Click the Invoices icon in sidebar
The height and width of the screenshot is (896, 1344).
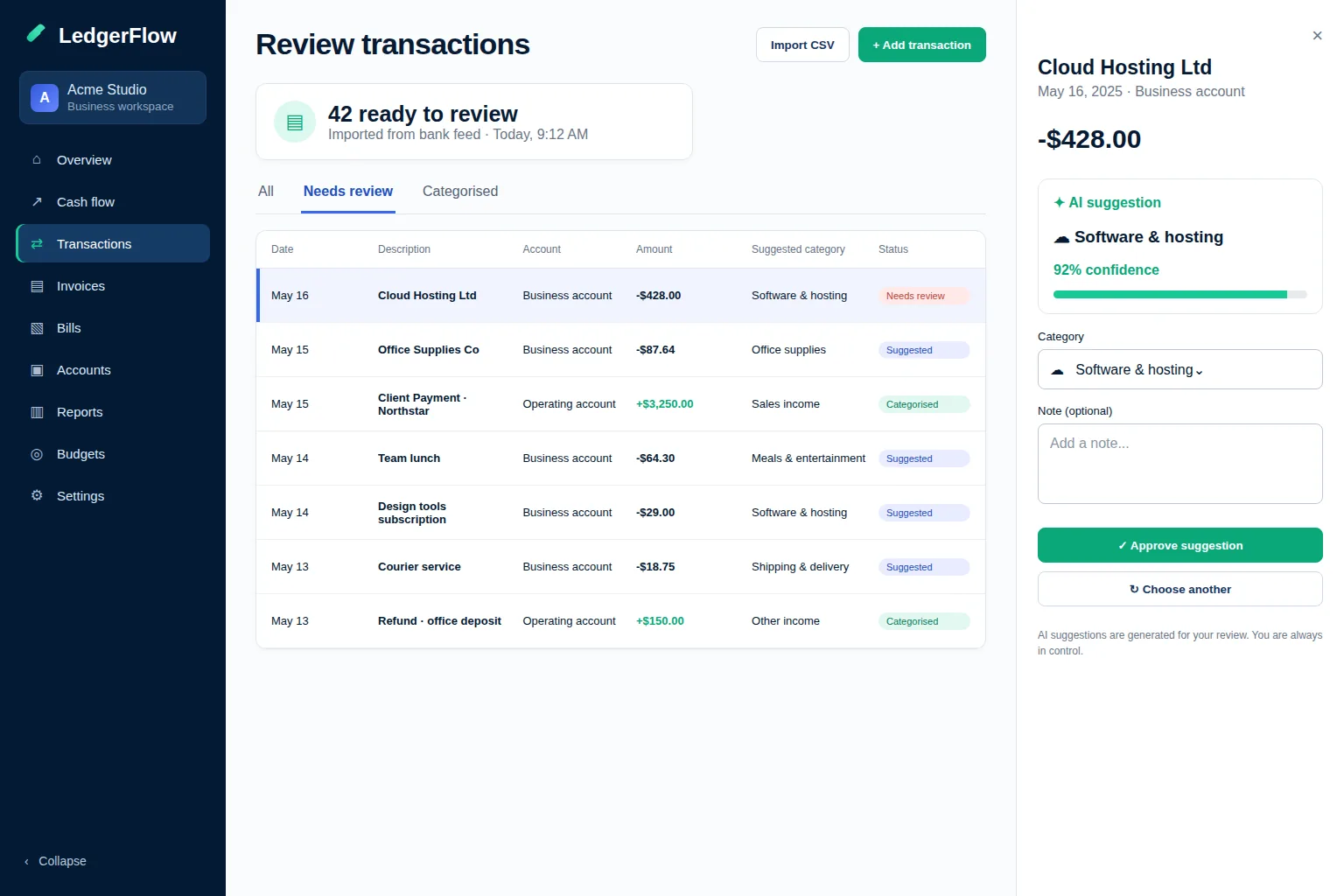(x=37, y=286)
